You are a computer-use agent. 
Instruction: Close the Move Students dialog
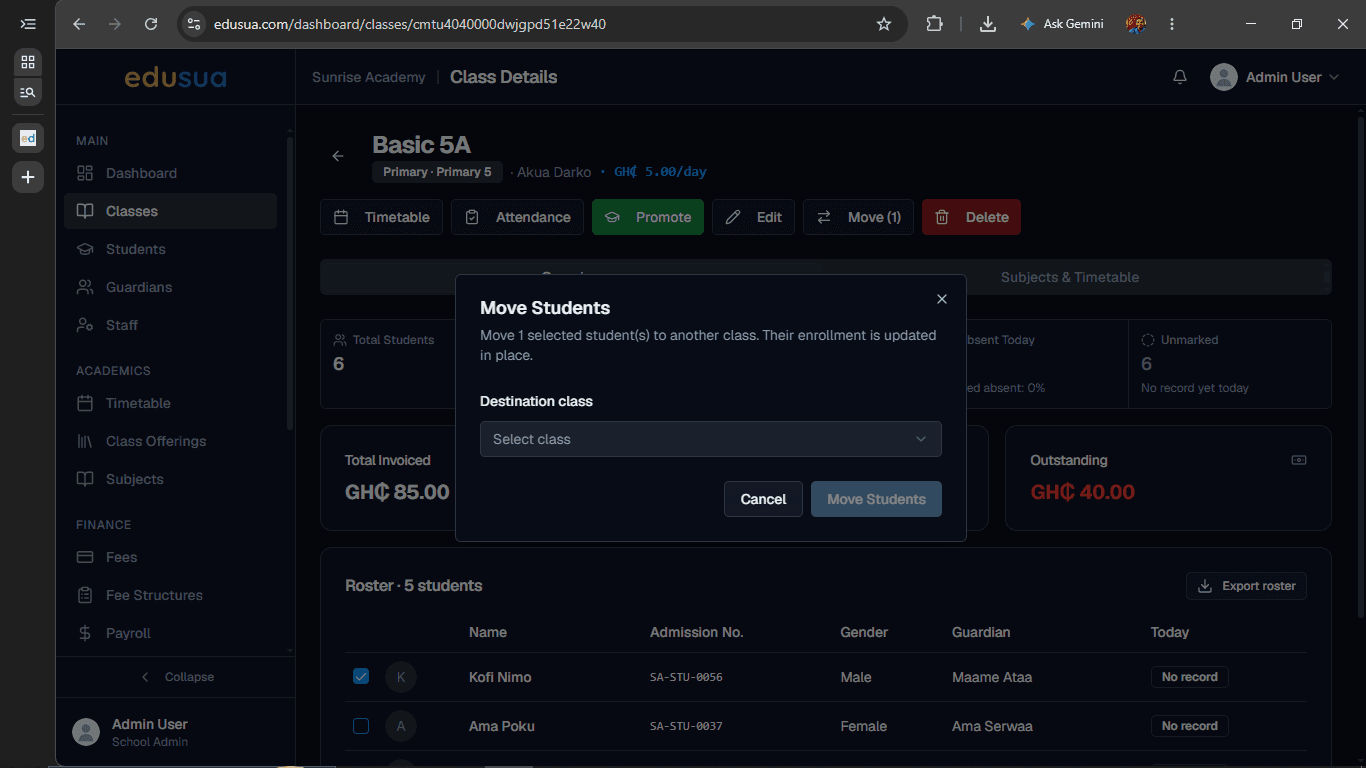941,299
